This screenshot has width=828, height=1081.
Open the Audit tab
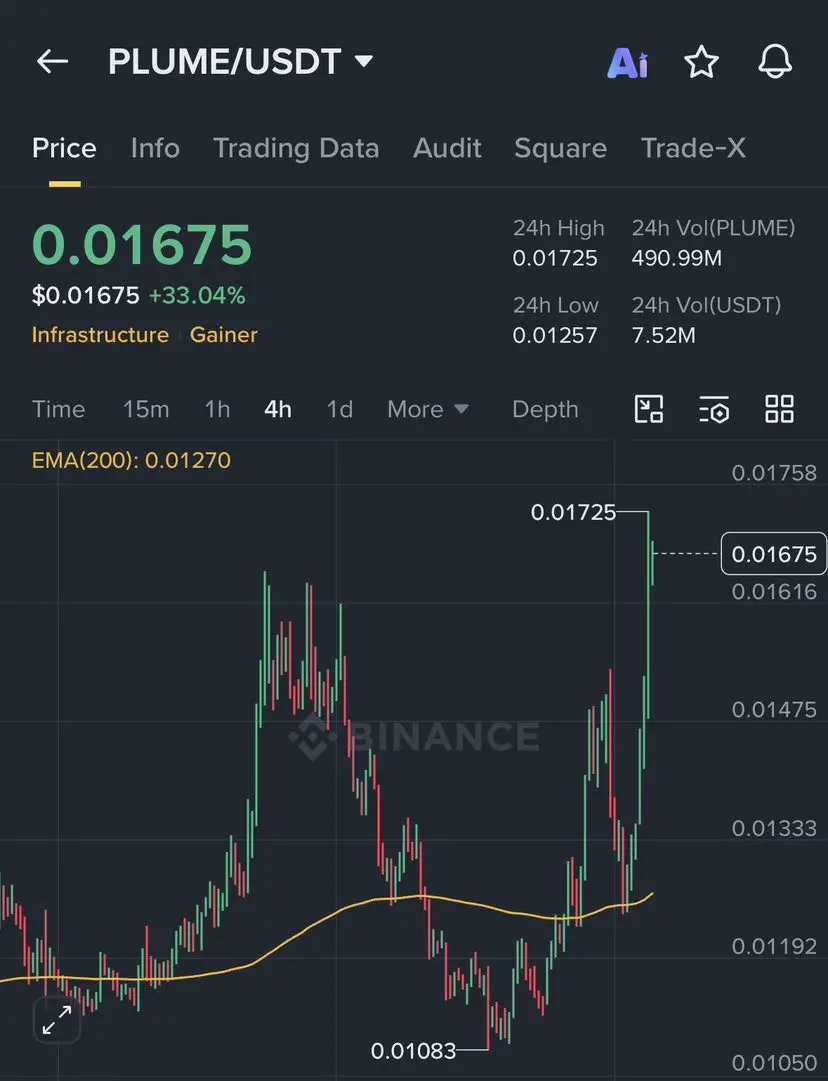pos(447,148)
